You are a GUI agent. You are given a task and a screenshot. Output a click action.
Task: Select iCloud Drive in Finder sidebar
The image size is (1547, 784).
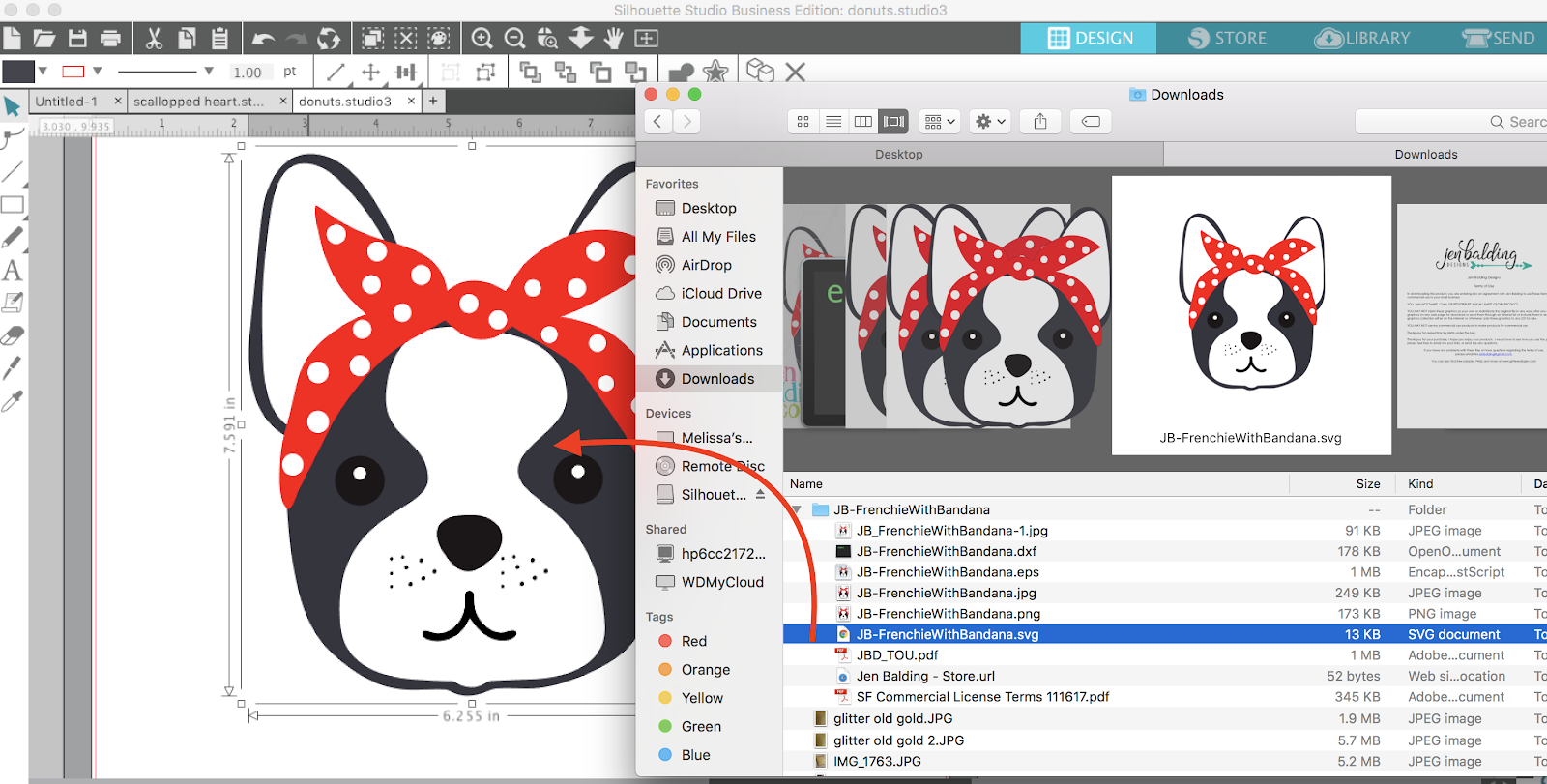coord(709,293)
